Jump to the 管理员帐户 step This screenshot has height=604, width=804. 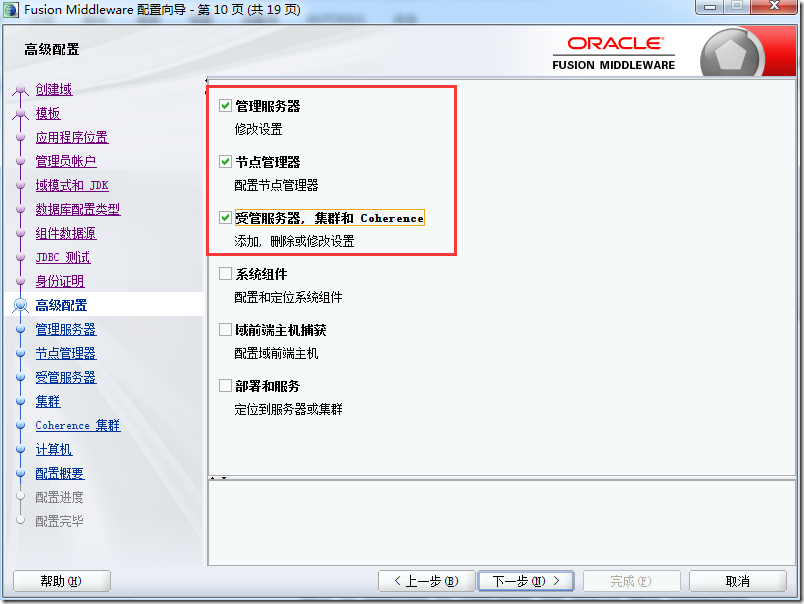tap(66, 162)
